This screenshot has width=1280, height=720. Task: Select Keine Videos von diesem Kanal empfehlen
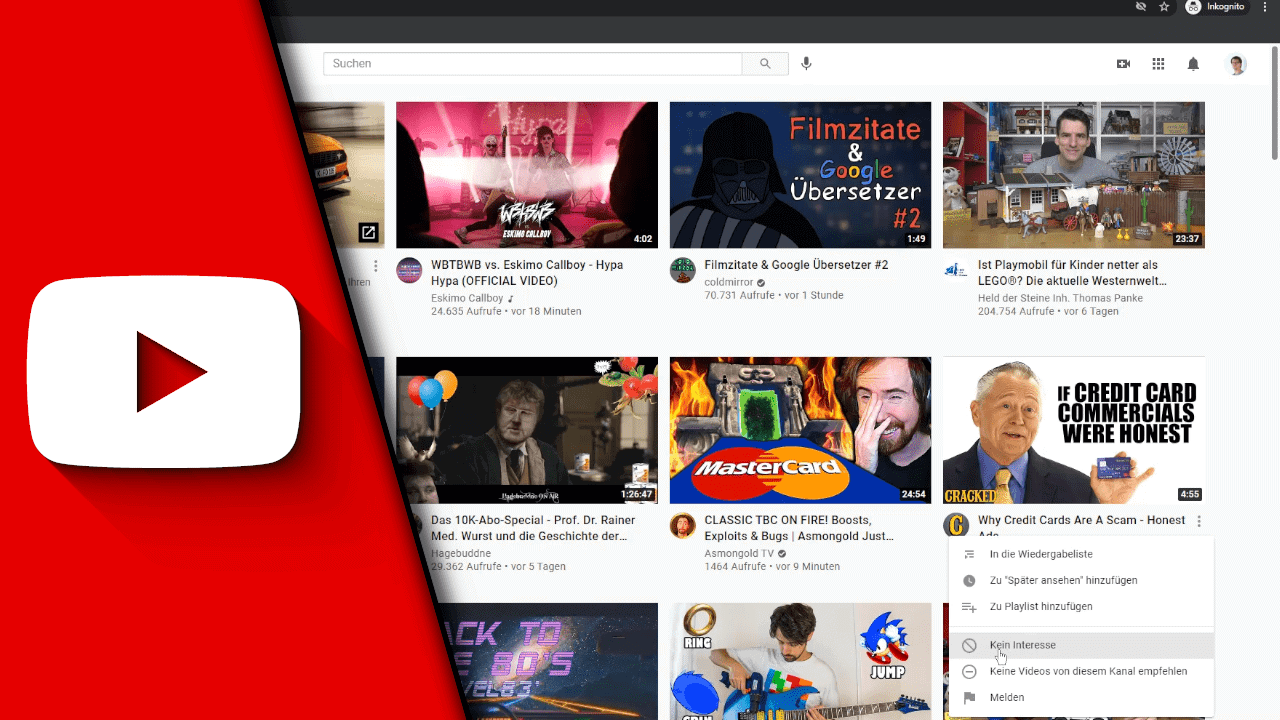click(1081, 671)
